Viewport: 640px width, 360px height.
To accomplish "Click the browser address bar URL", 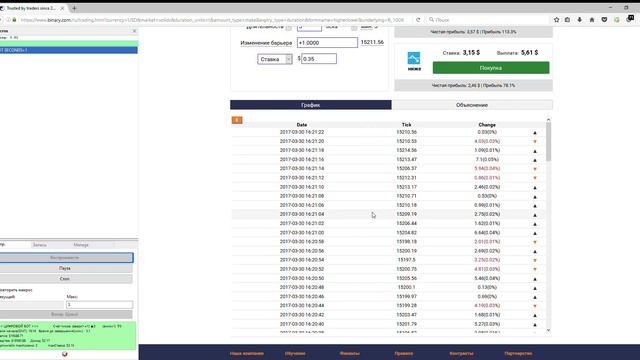I will tap(212, 20).
